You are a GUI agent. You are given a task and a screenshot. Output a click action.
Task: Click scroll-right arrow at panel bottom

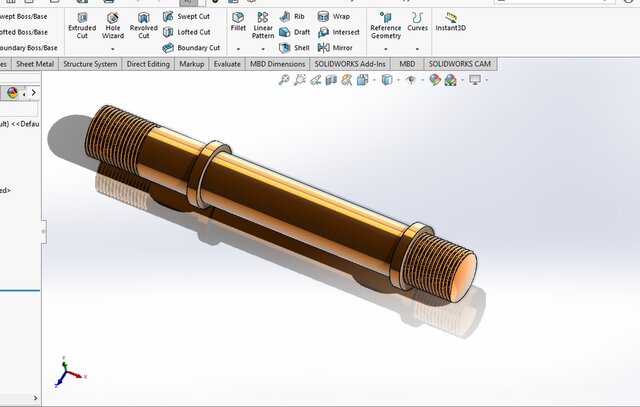pos(36,398)
